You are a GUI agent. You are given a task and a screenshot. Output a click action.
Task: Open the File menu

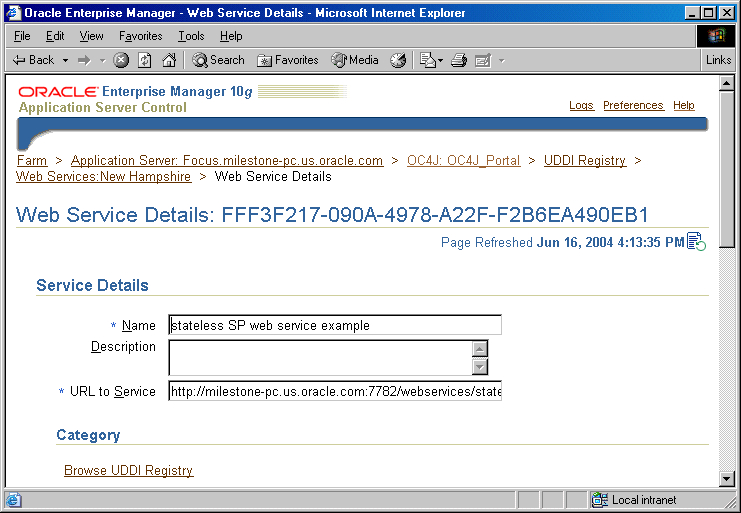22,36
